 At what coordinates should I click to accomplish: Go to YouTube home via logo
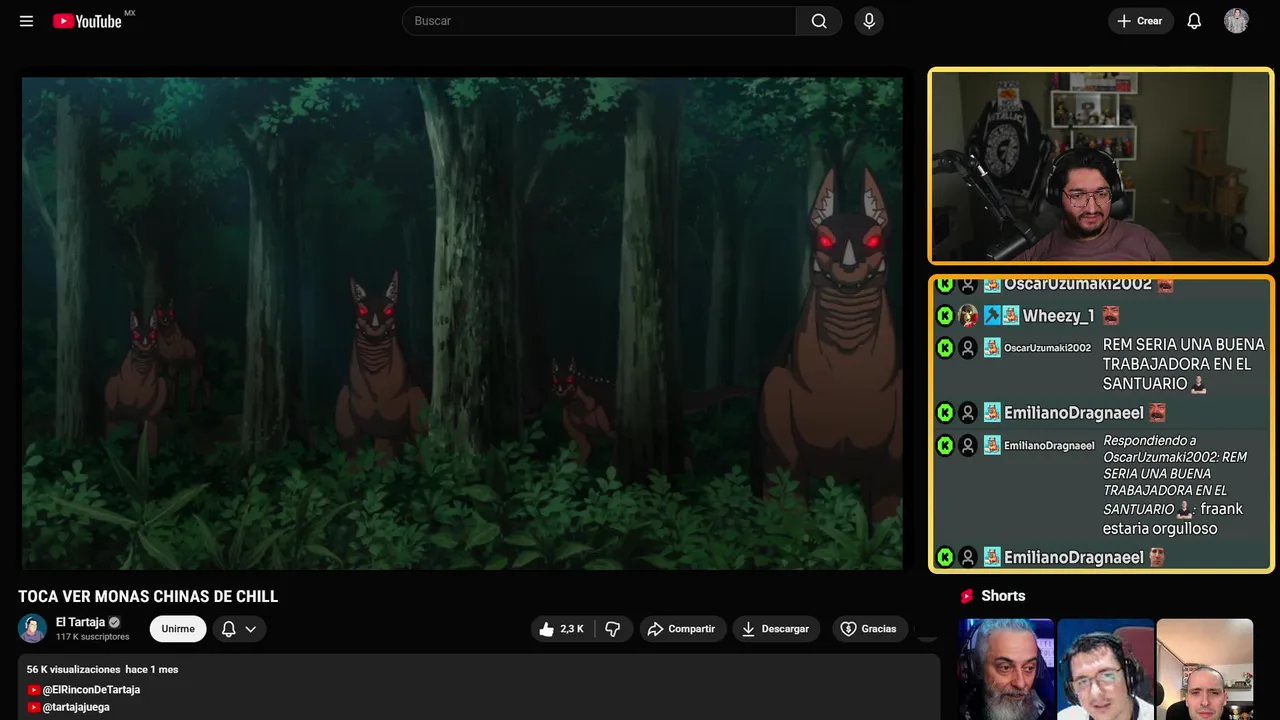pyautogui.click(x=87, y=21)
